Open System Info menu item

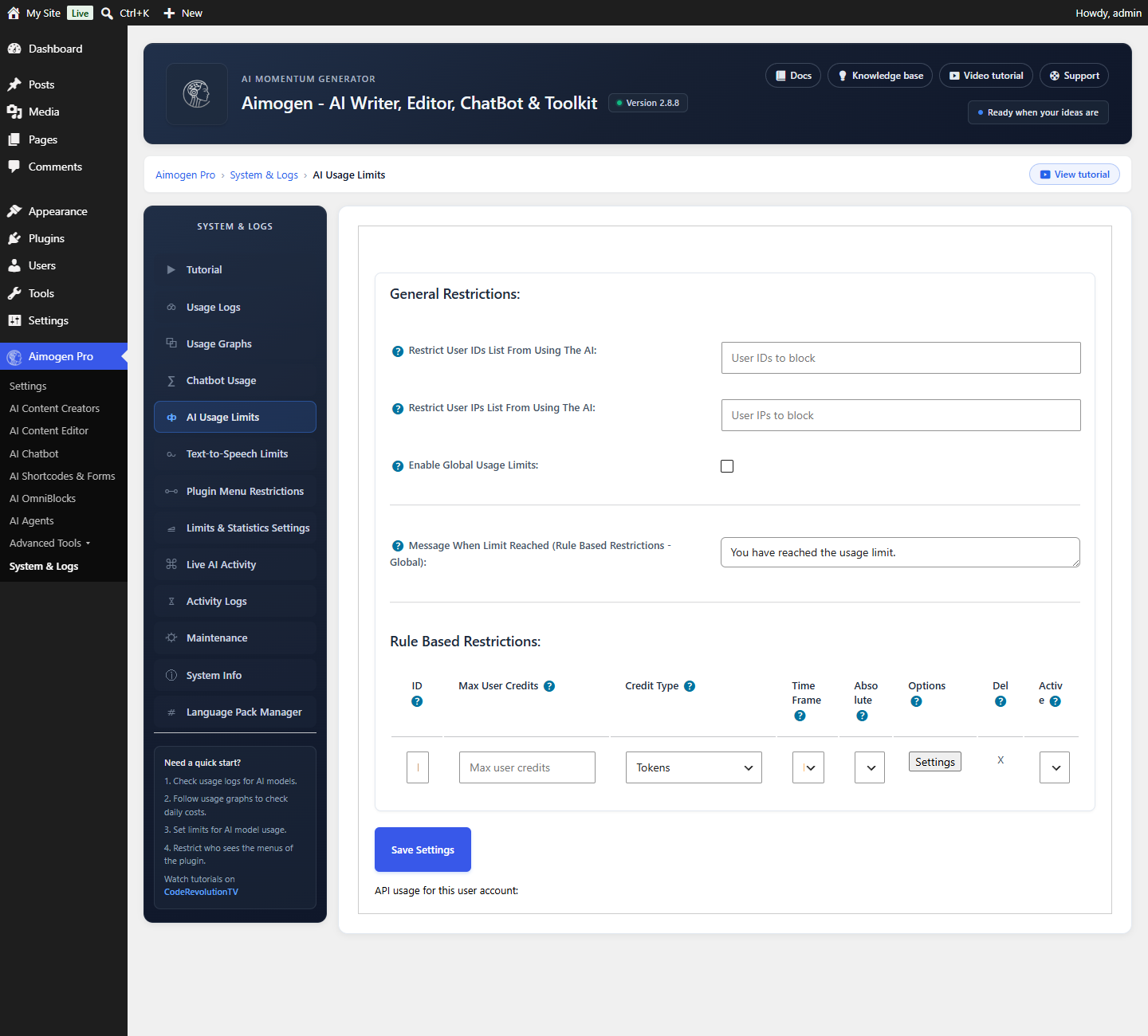click(235, 675)
